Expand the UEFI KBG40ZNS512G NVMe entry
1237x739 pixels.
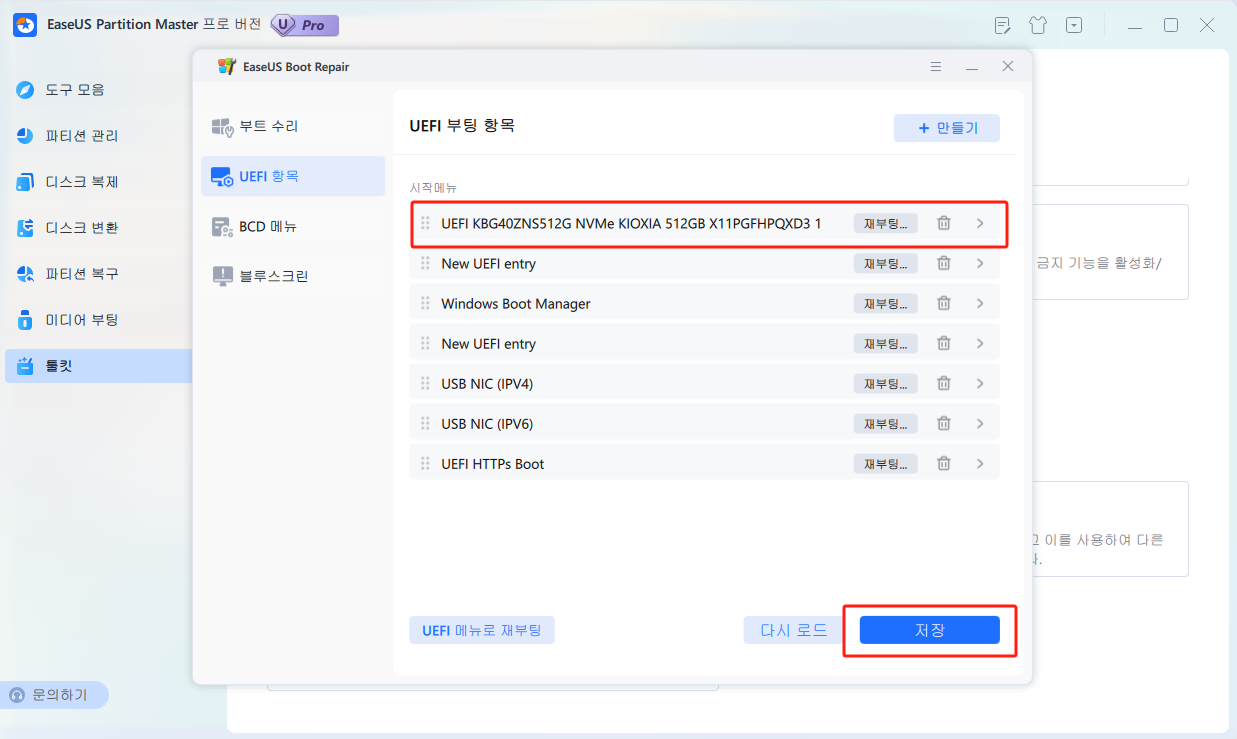coord(980,223)
